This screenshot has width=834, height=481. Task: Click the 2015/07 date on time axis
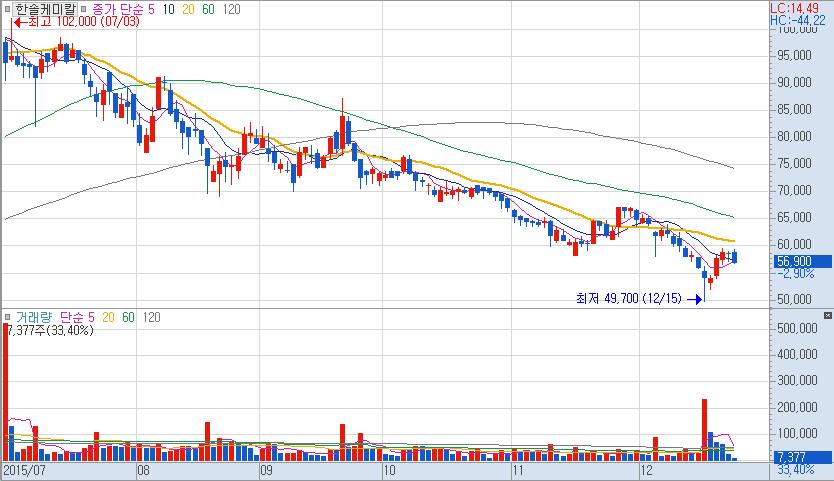coord(23,468)
